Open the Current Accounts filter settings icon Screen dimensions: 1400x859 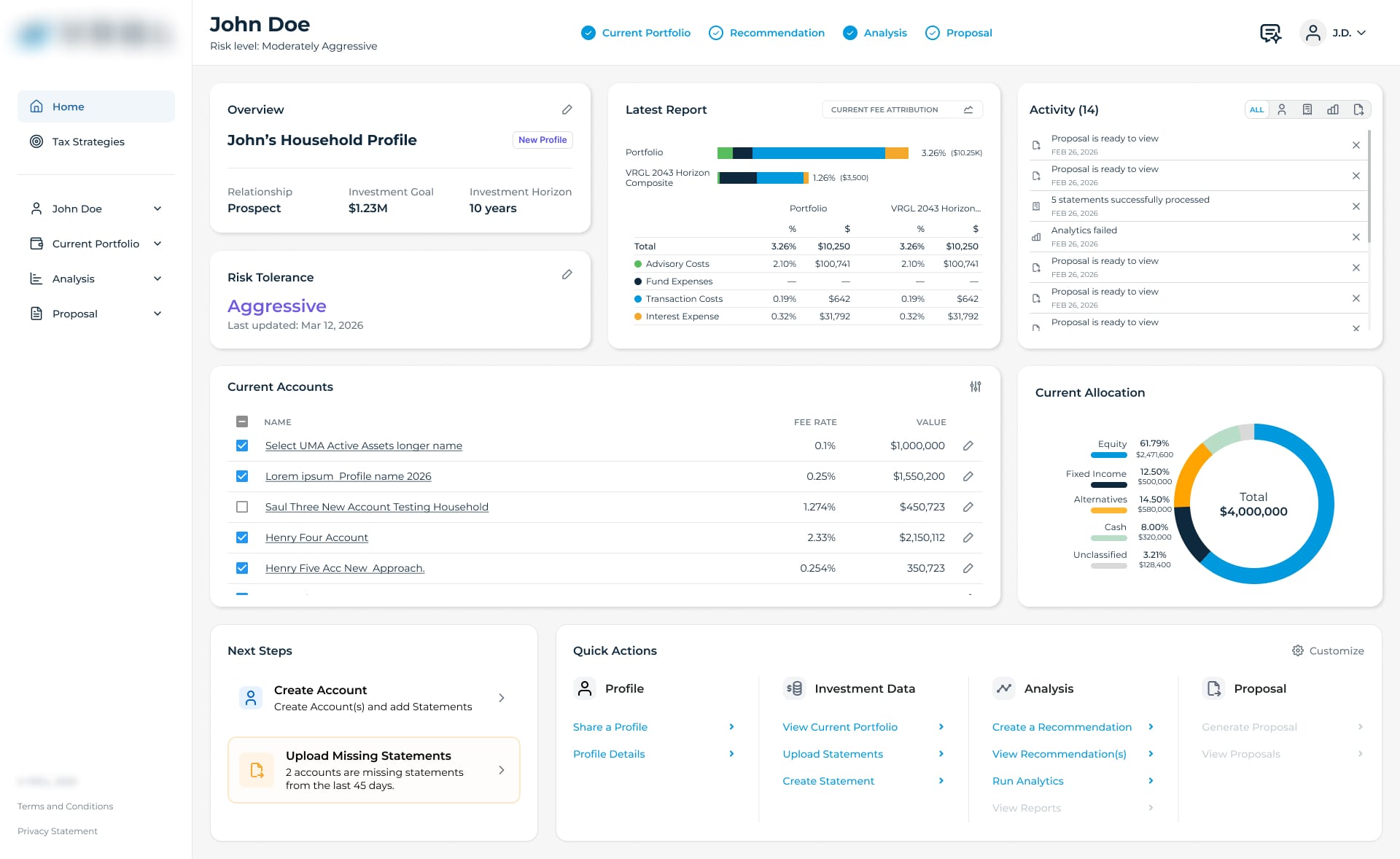point(975,386)
